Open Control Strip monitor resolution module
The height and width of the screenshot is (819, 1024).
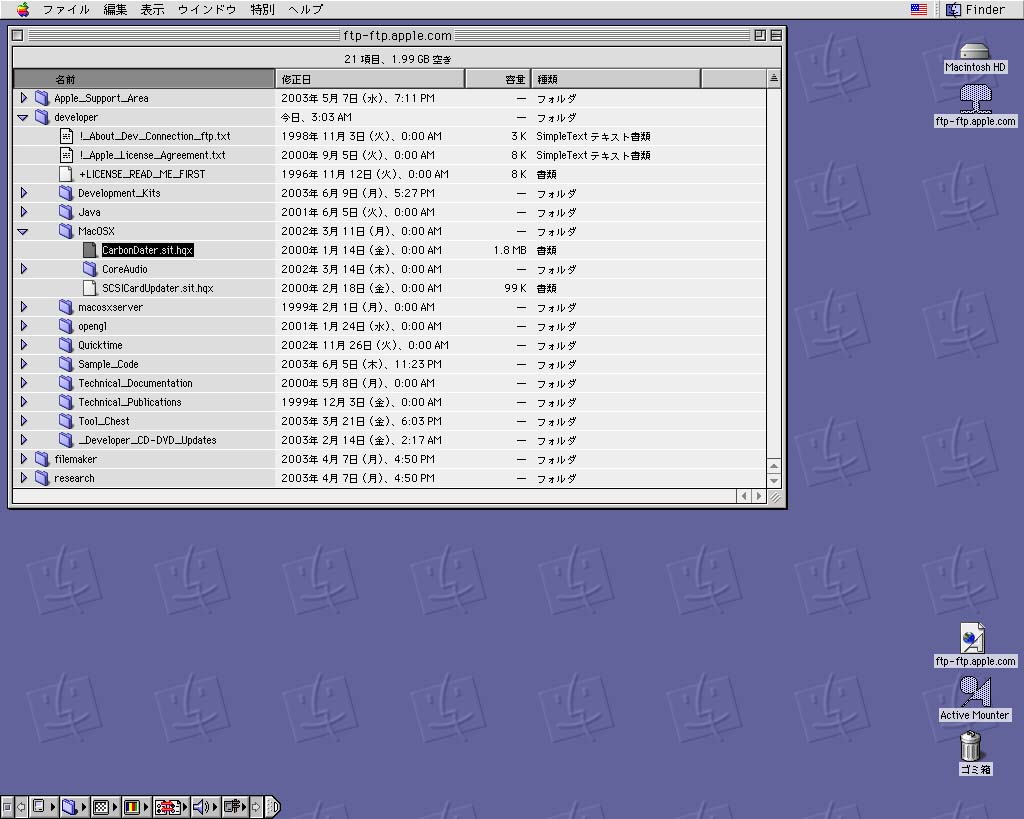tap(44, 807)
